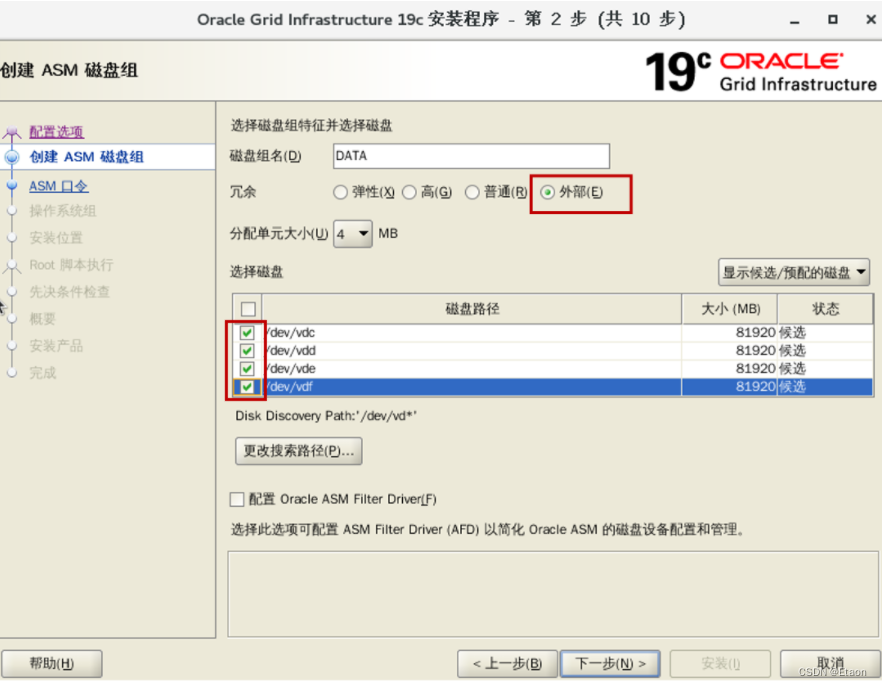
Task: Click the 81920 size cell of /dev/vdc
Action: [x=730, y=332]
